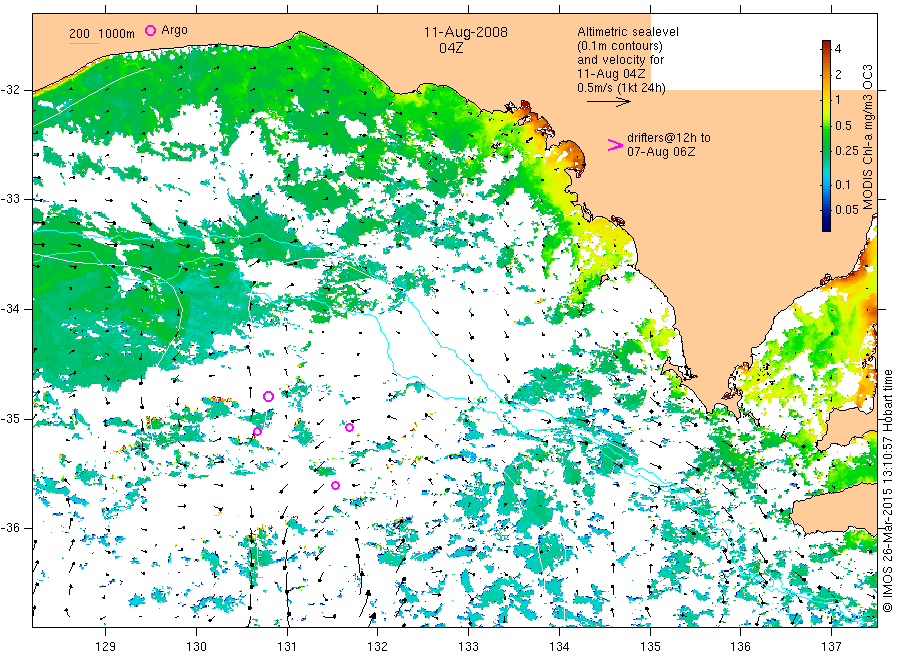The height and width of the screenshot is (660, 900).
Task: Click the colorbar value '0.1'
Action: click(x=843, y=185)
